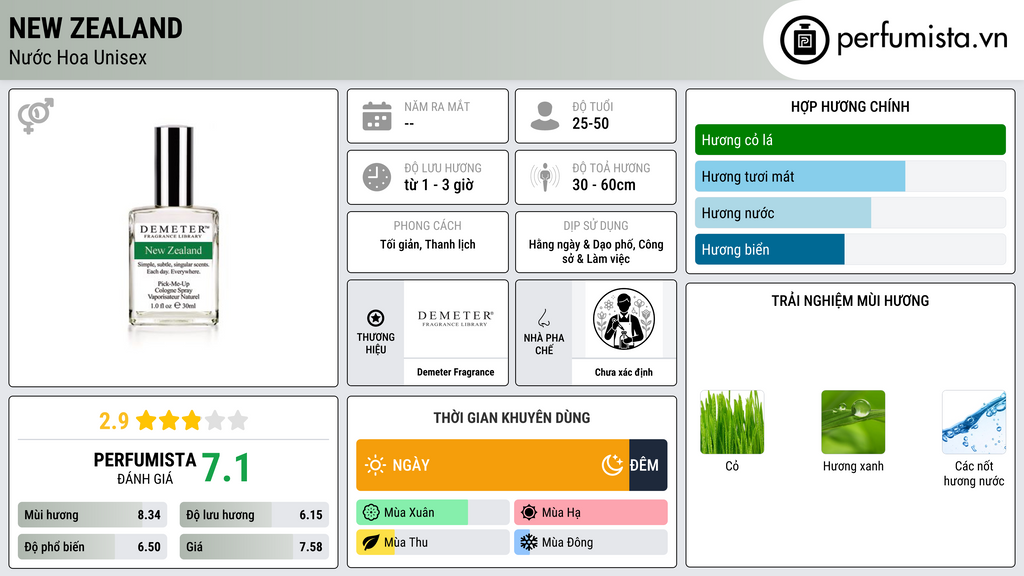
Task: Click the snowflake icon for Mùa Đông
Action: [x=528, y=542]
